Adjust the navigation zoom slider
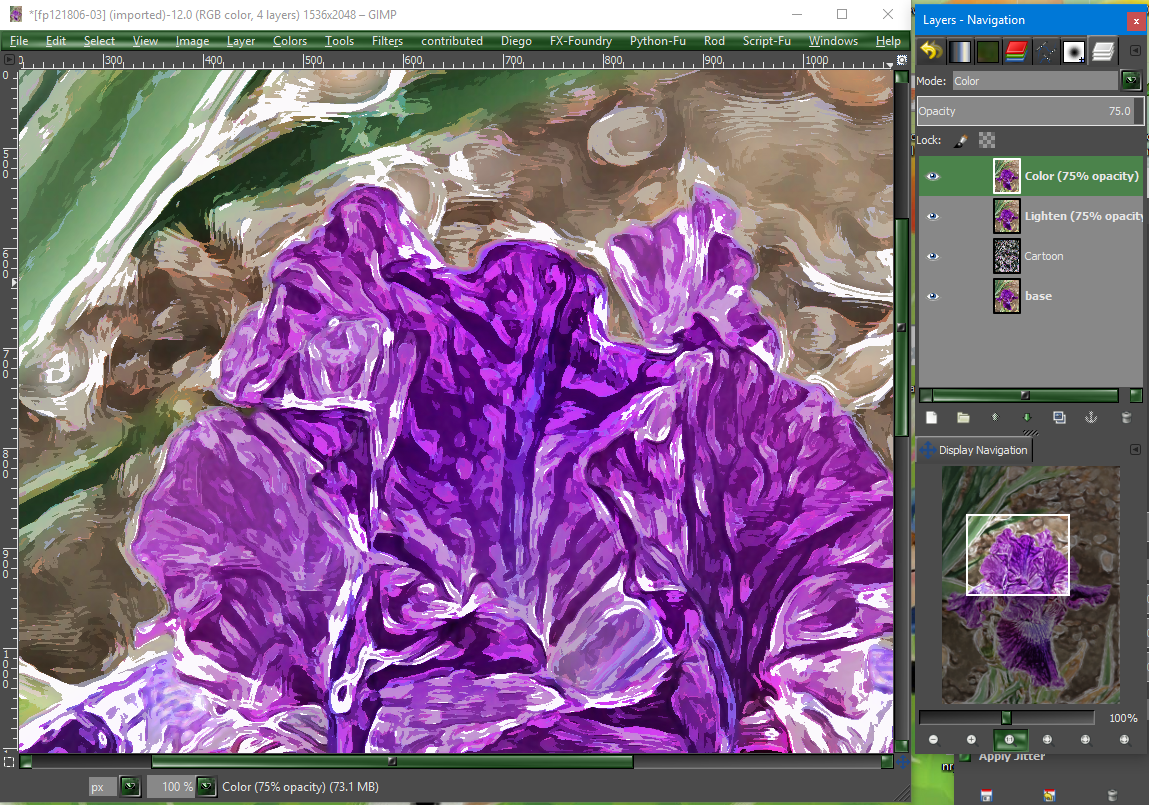 coord(1006,718)
